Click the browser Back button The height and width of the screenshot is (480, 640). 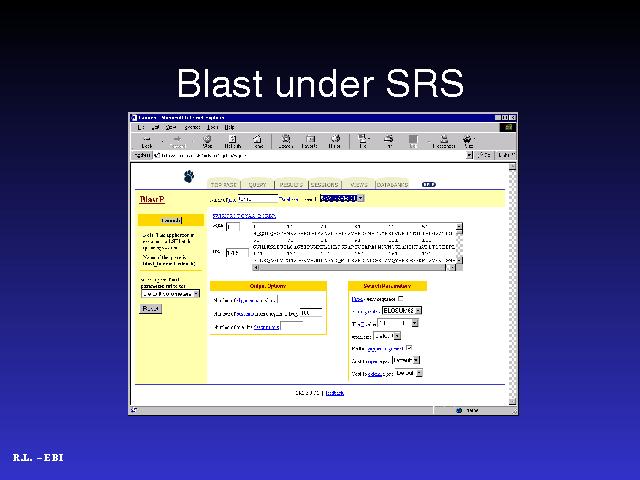tap(146, 141)
